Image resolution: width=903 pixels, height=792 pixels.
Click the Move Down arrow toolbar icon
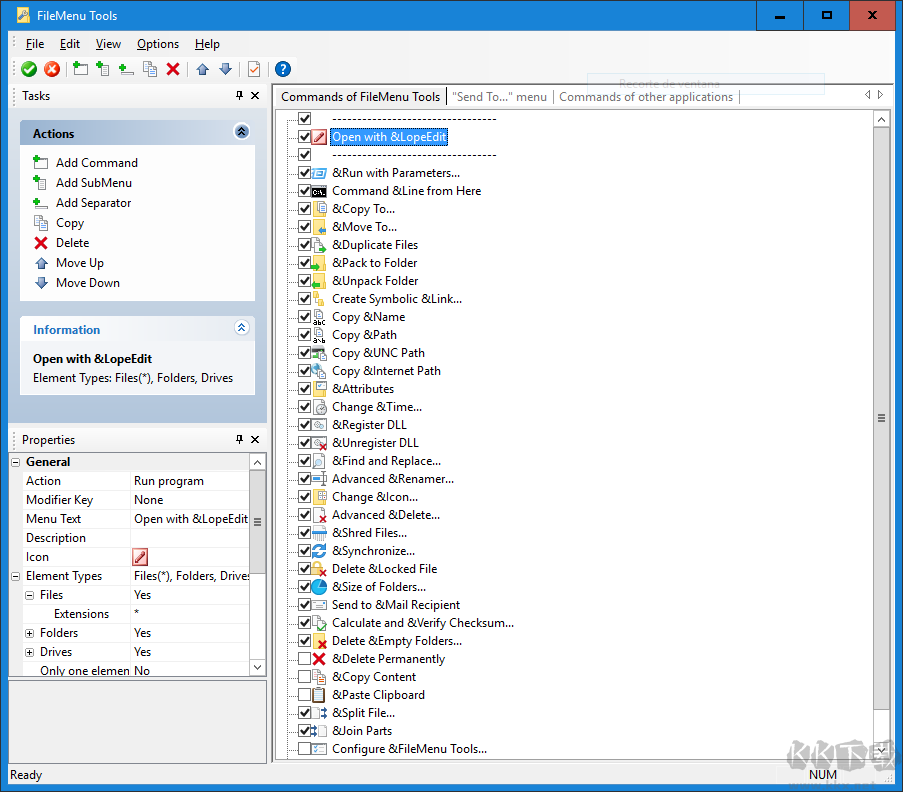(226, 69)
